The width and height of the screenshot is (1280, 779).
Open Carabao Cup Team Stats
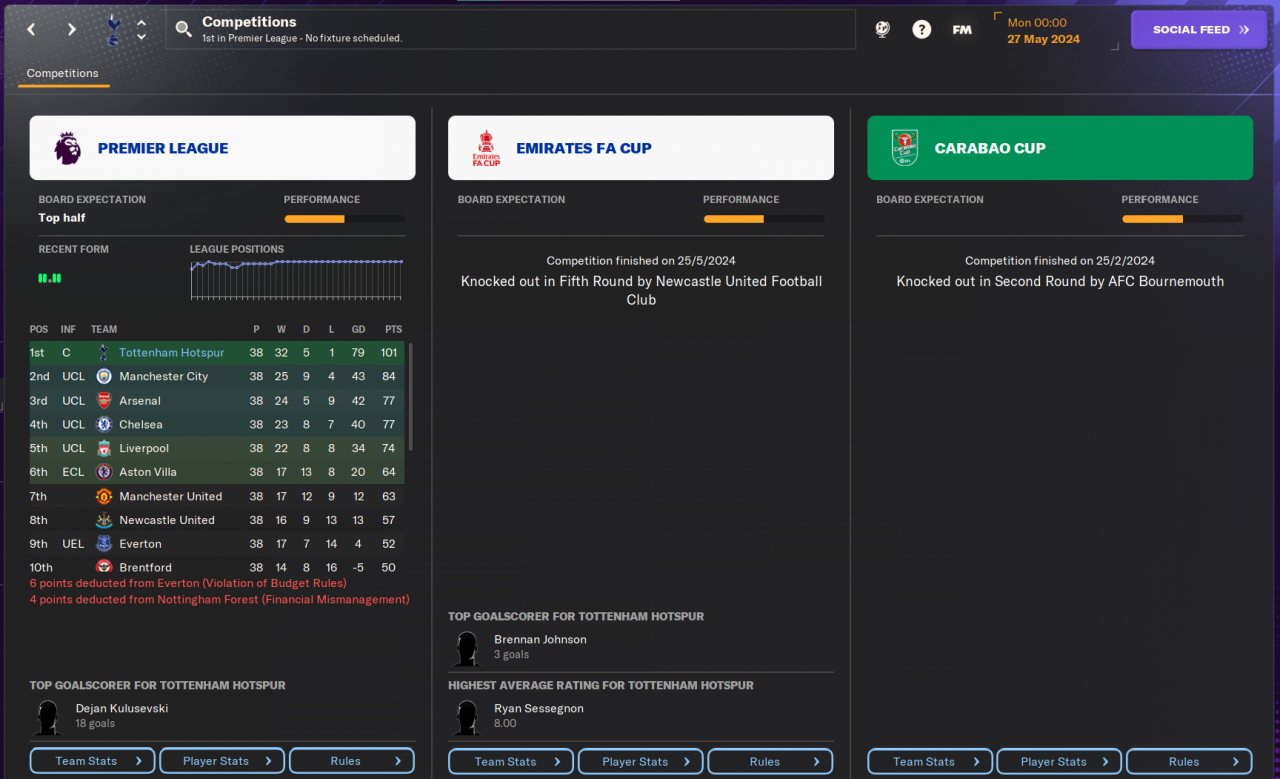click(x=930, y=761)
